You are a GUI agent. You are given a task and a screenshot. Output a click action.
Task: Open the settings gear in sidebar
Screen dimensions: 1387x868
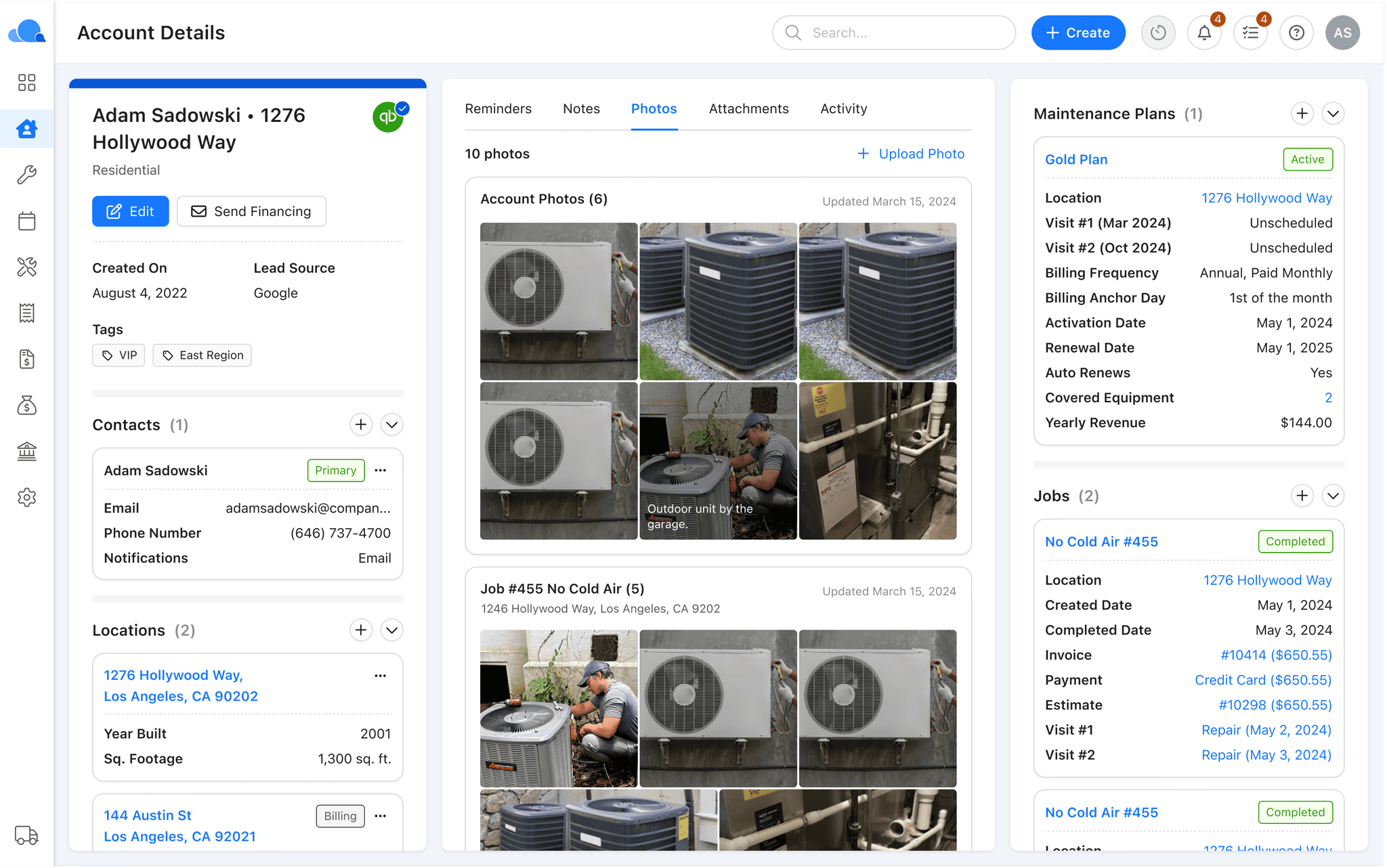point(26,497)
